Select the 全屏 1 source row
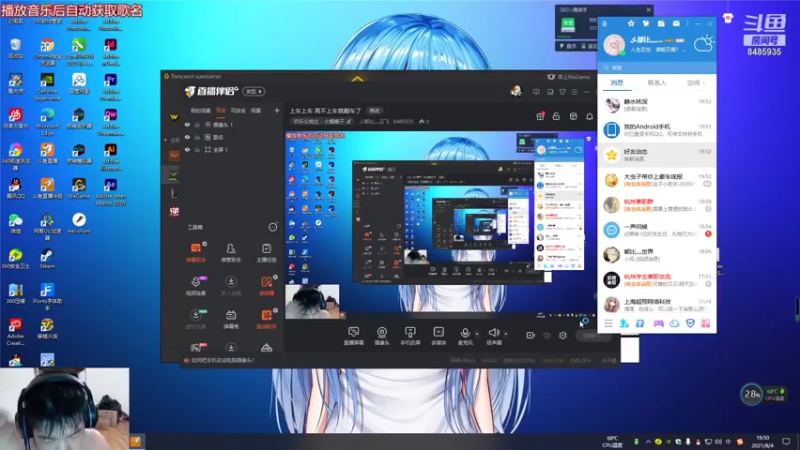 pyautogui.click(x=232, y=149)
